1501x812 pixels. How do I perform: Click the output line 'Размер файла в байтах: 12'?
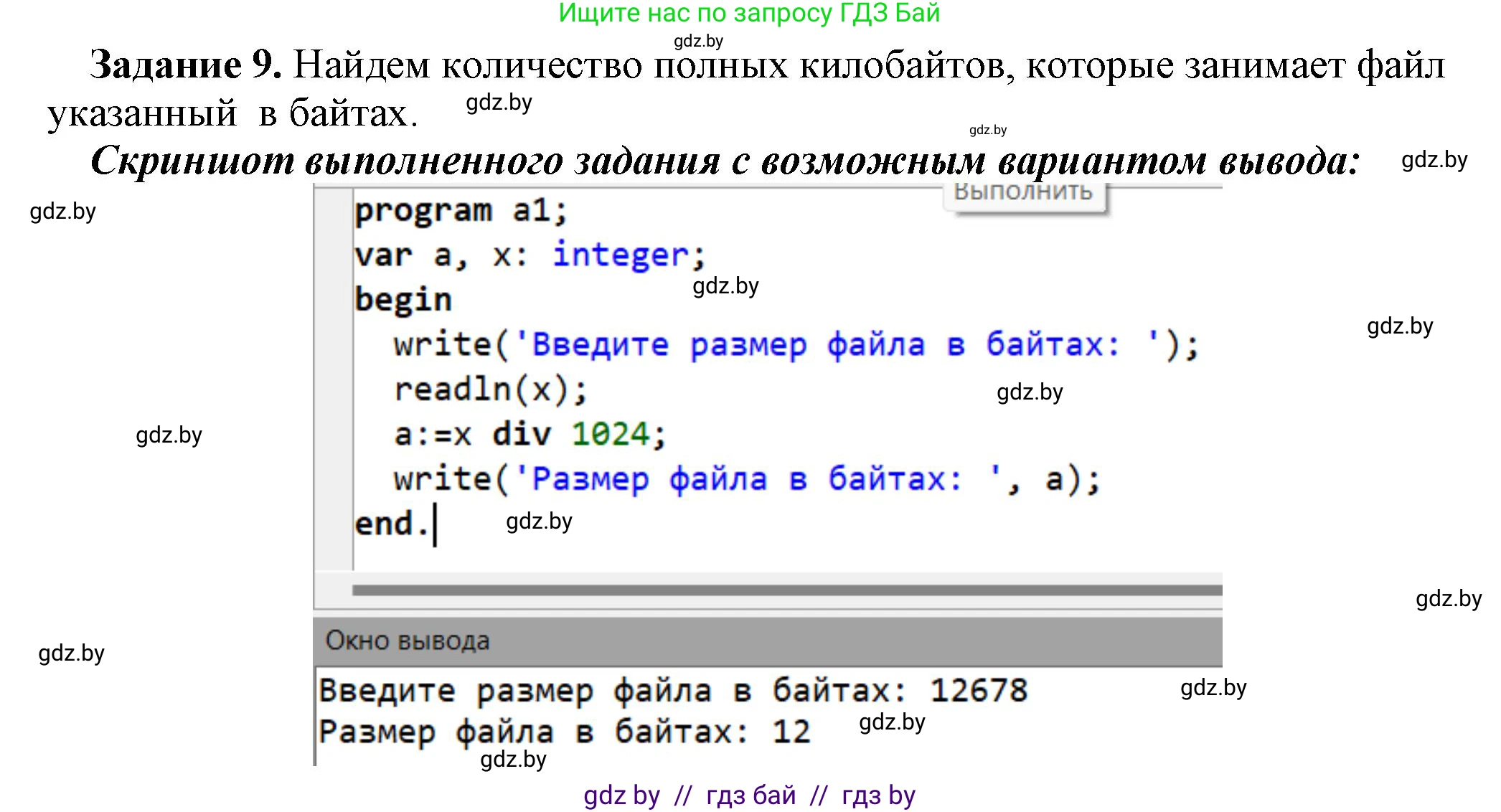564,732
